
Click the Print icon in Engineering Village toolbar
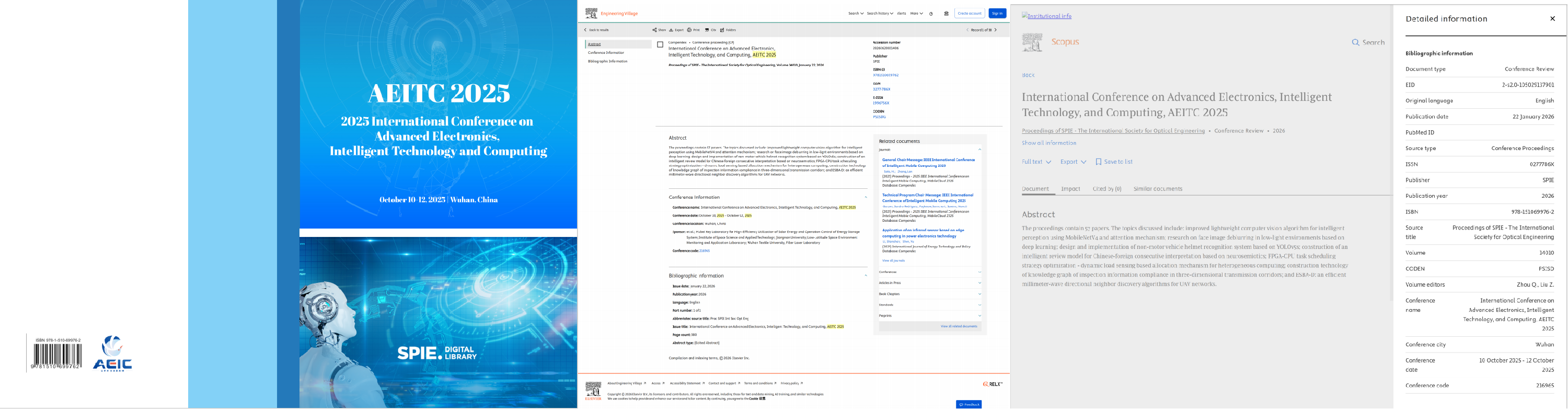point(689,30)
